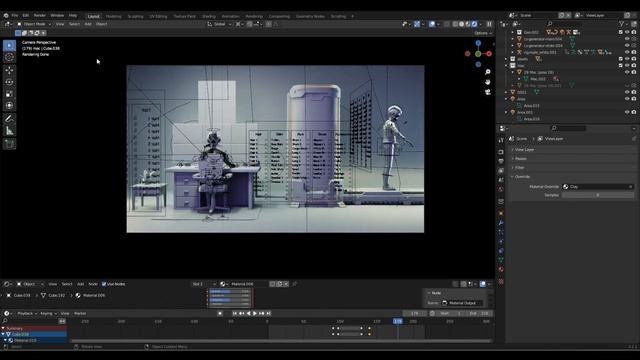Open the Window menu
This screenshot has width=640, height=360.
[57, 16]
